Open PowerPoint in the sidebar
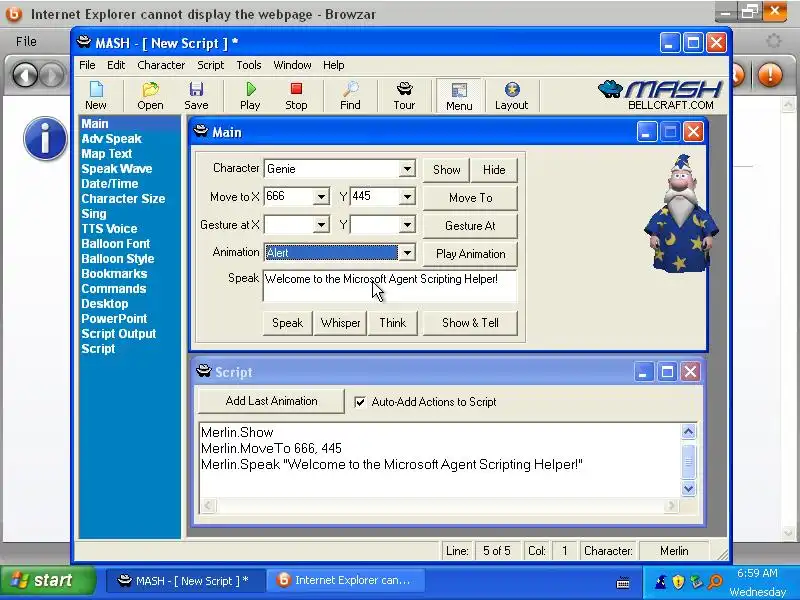The image size is (800, 600). coord(114,318)
